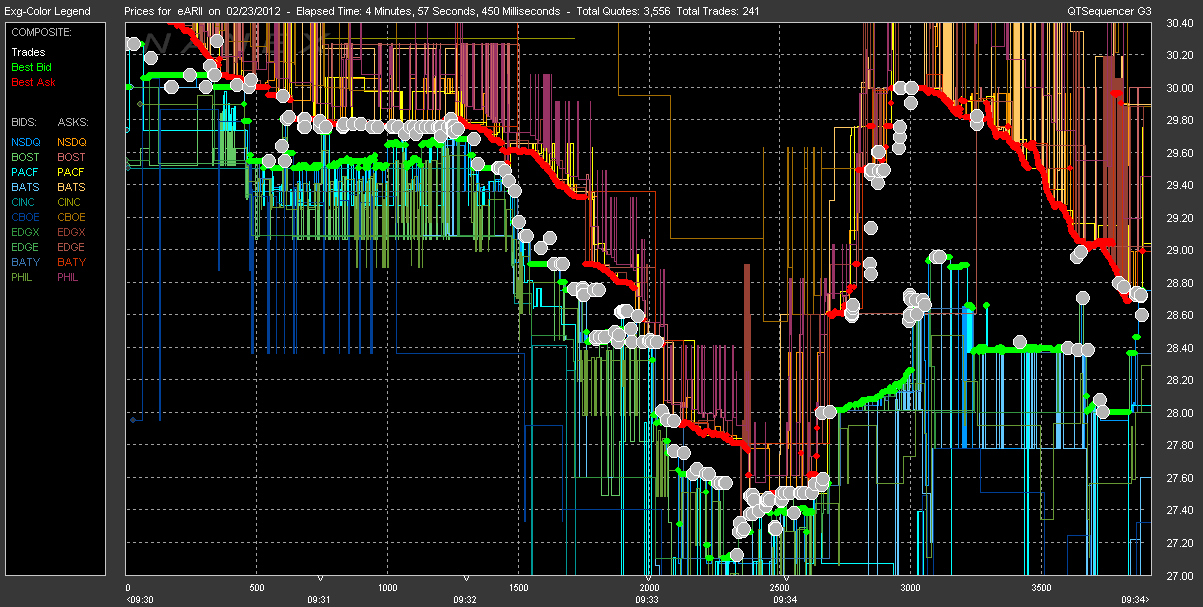The image size is (1203, 607).
Task: Click BATY in the BIDS column
Action: (x=26, y=262)
